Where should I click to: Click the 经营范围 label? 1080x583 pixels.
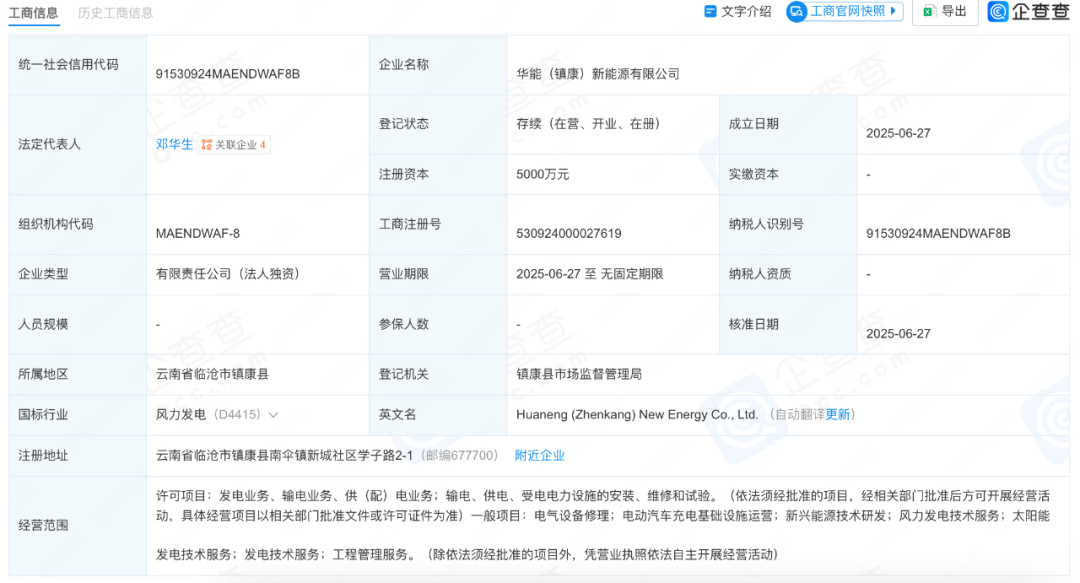point(43,525)
